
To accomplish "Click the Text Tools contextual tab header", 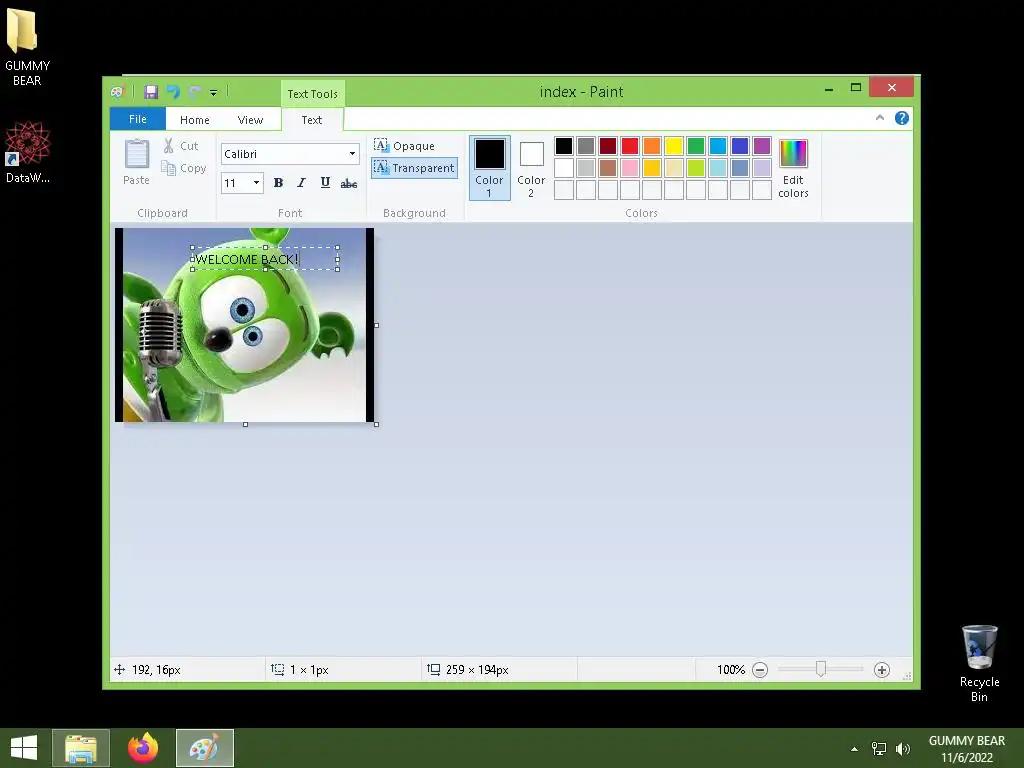I will pyautogui.click(x=313, y=93).
